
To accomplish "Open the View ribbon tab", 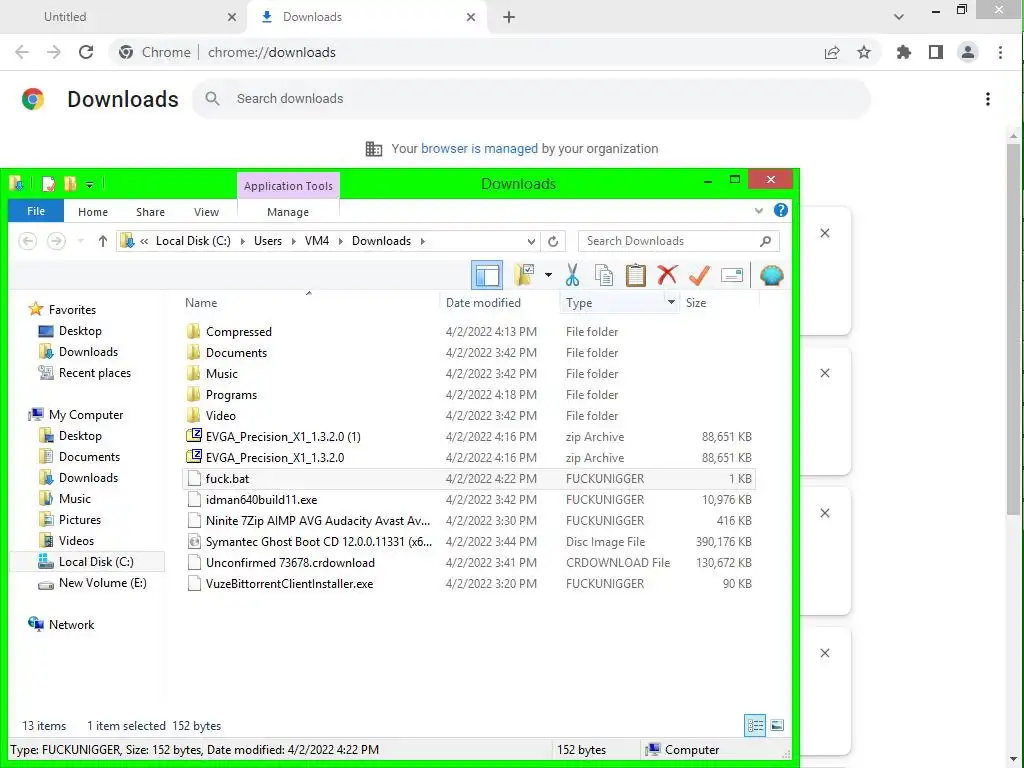I will point(206,212).
